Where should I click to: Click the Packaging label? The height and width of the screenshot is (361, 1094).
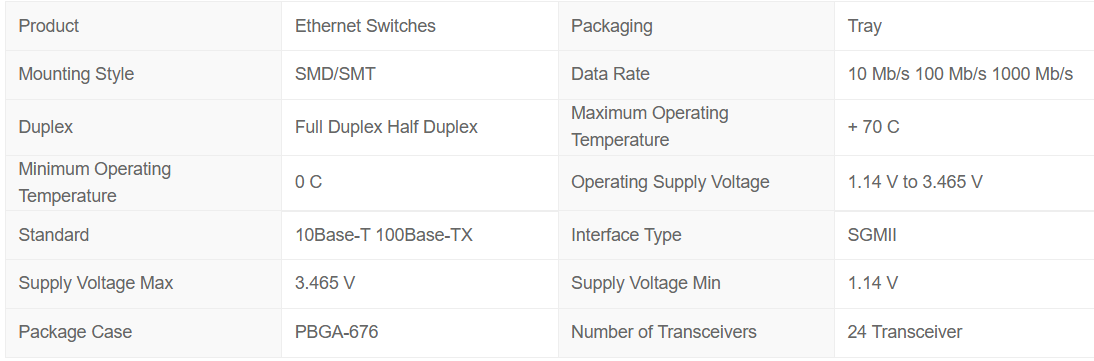(612, 27)
